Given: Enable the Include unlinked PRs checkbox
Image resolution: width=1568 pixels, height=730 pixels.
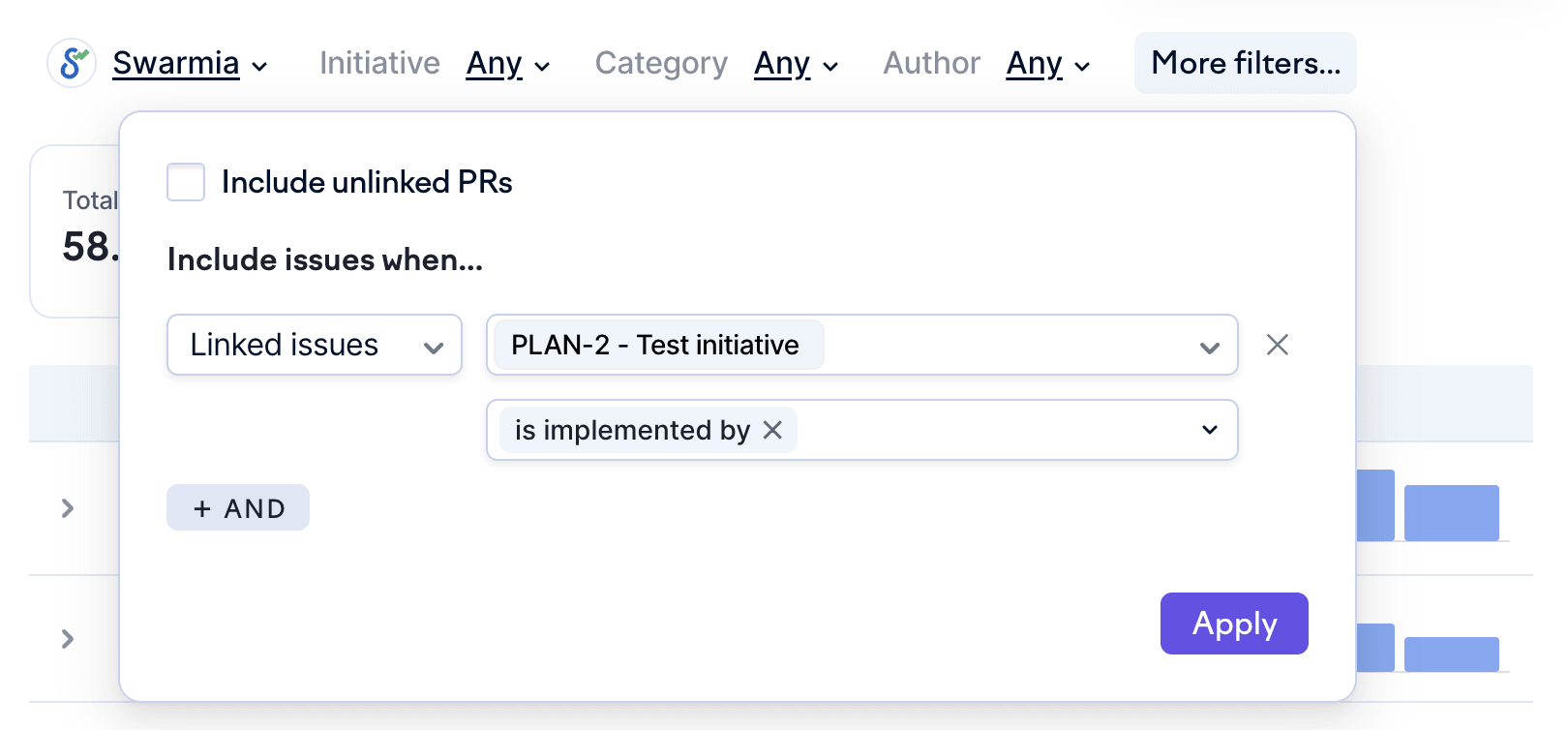Looking at the screenshot, I should (x=186, y=182).
